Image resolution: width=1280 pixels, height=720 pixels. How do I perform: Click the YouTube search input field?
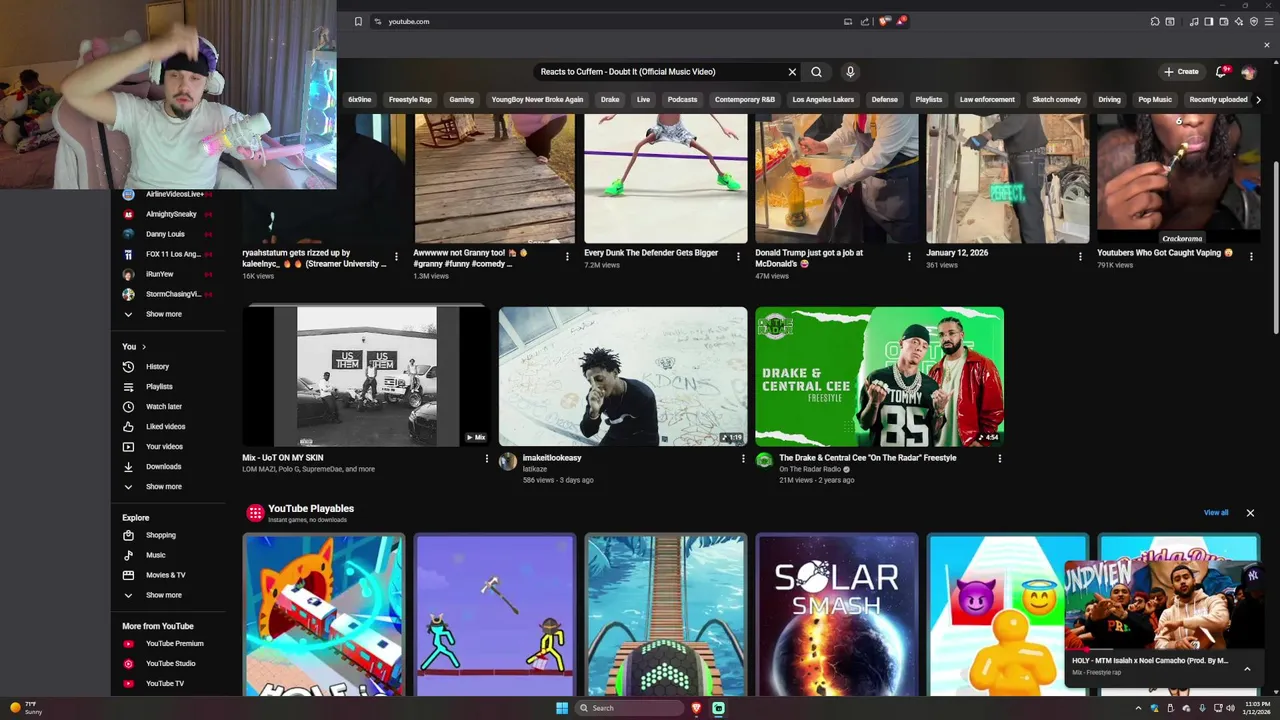[x=660, y=72]
